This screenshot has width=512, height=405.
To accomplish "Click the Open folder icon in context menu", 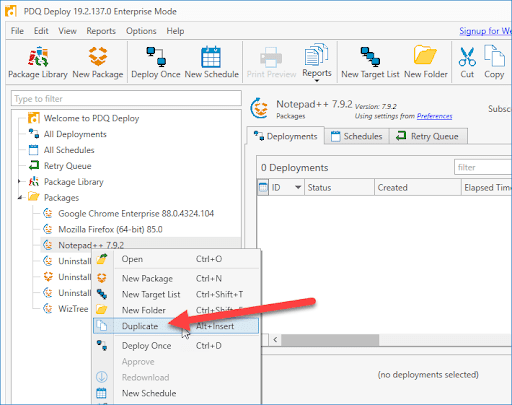I will [x=102, y=259].
